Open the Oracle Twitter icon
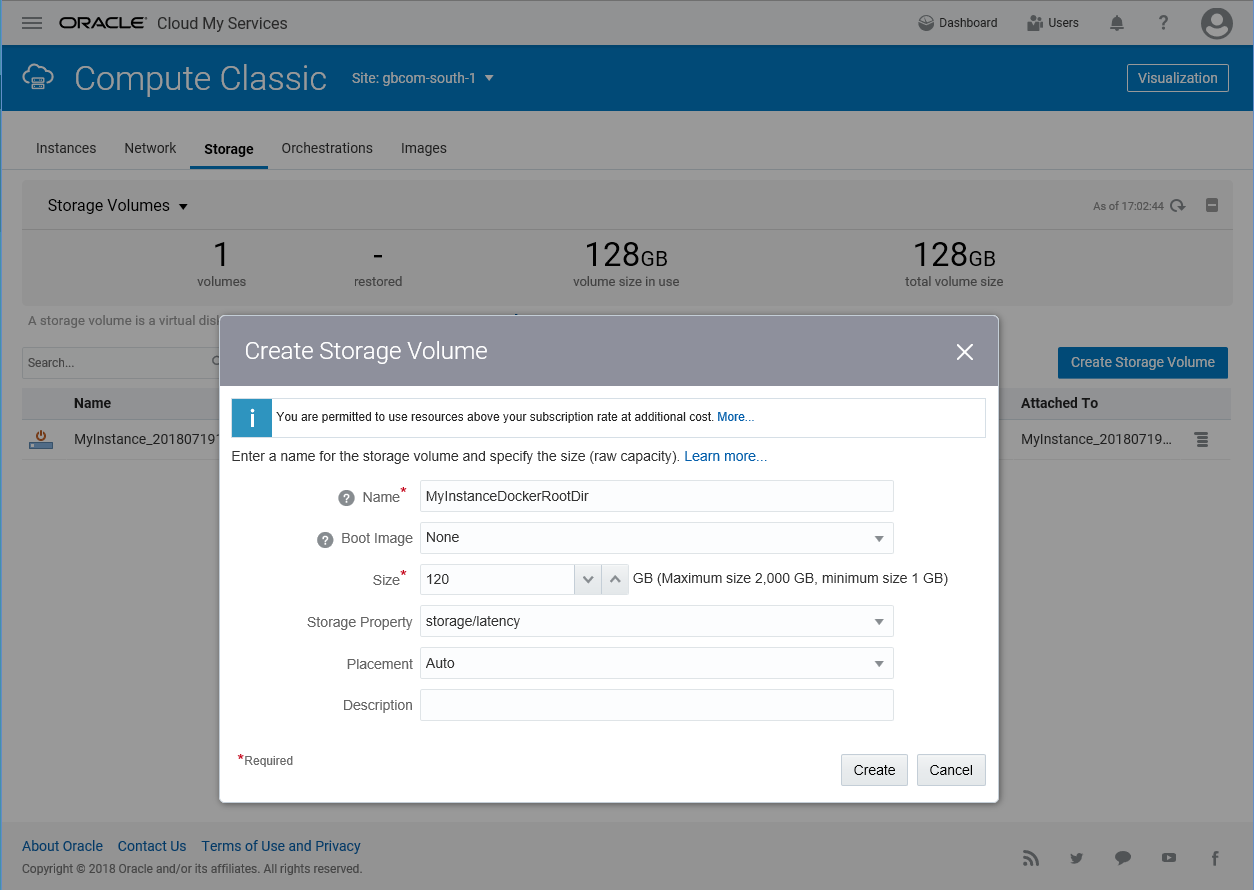The width and height of the screenshot is (1254, 890). pos(1076,858)
